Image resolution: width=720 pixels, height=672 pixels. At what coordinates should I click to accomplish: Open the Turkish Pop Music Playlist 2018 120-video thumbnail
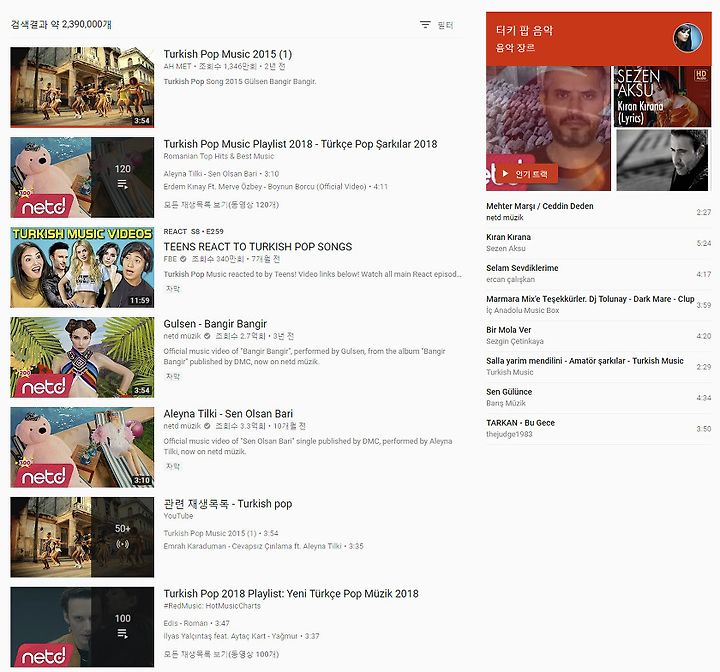point(82,177)
